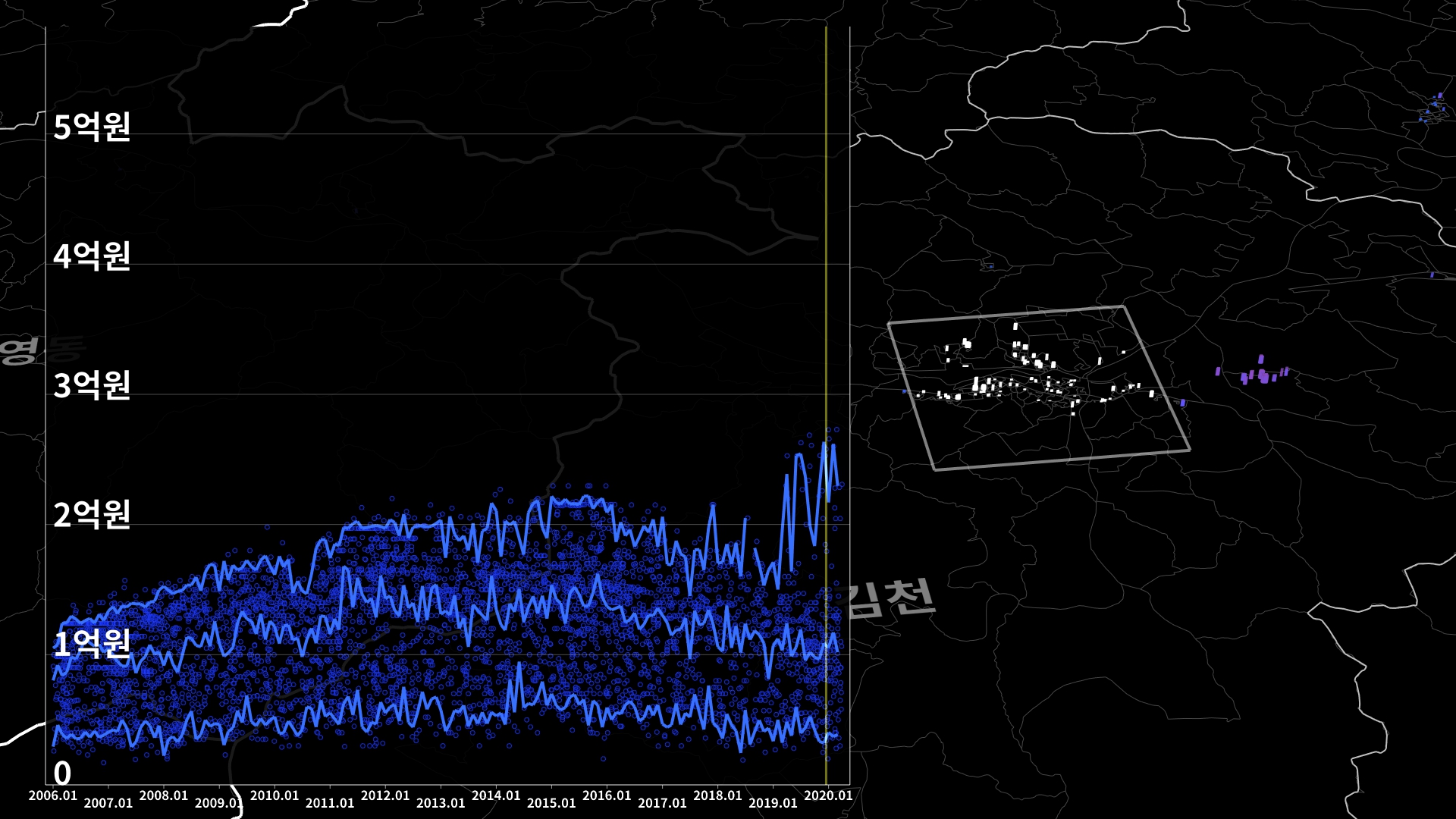Click the 5억원 y-axis label

tap(92, 127)
